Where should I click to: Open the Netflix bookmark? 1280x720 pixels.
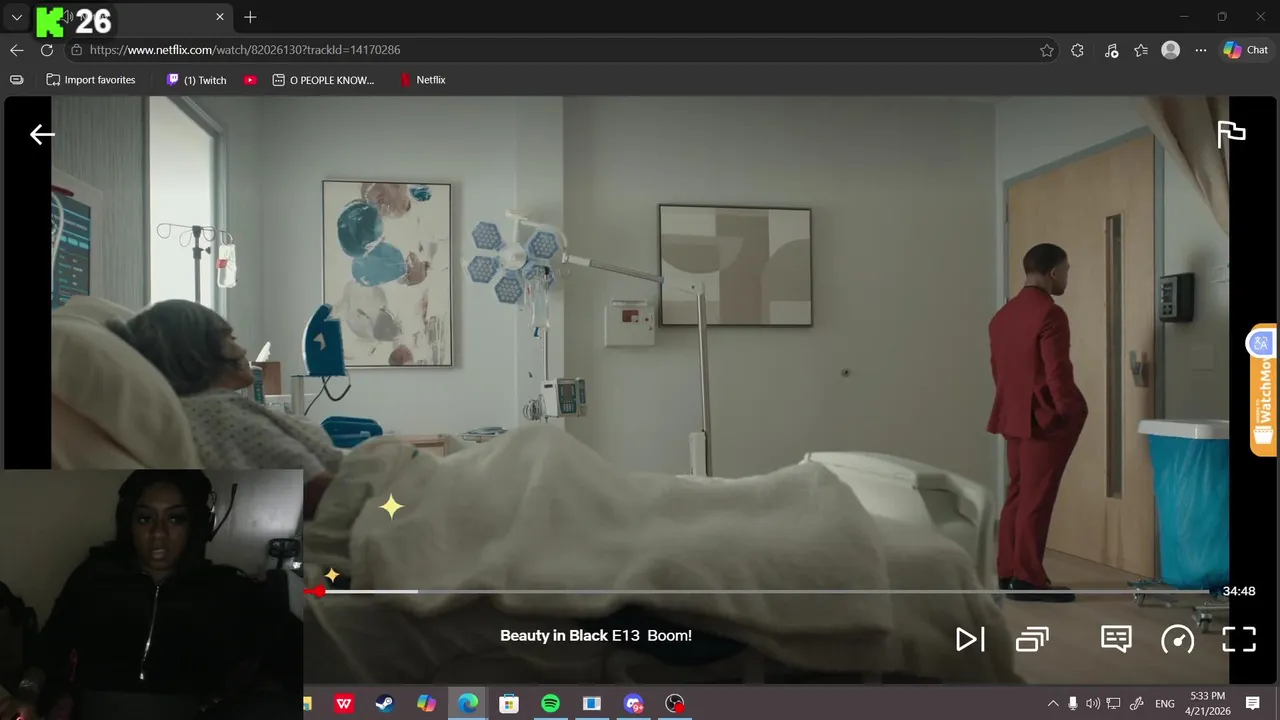[423, 80]
